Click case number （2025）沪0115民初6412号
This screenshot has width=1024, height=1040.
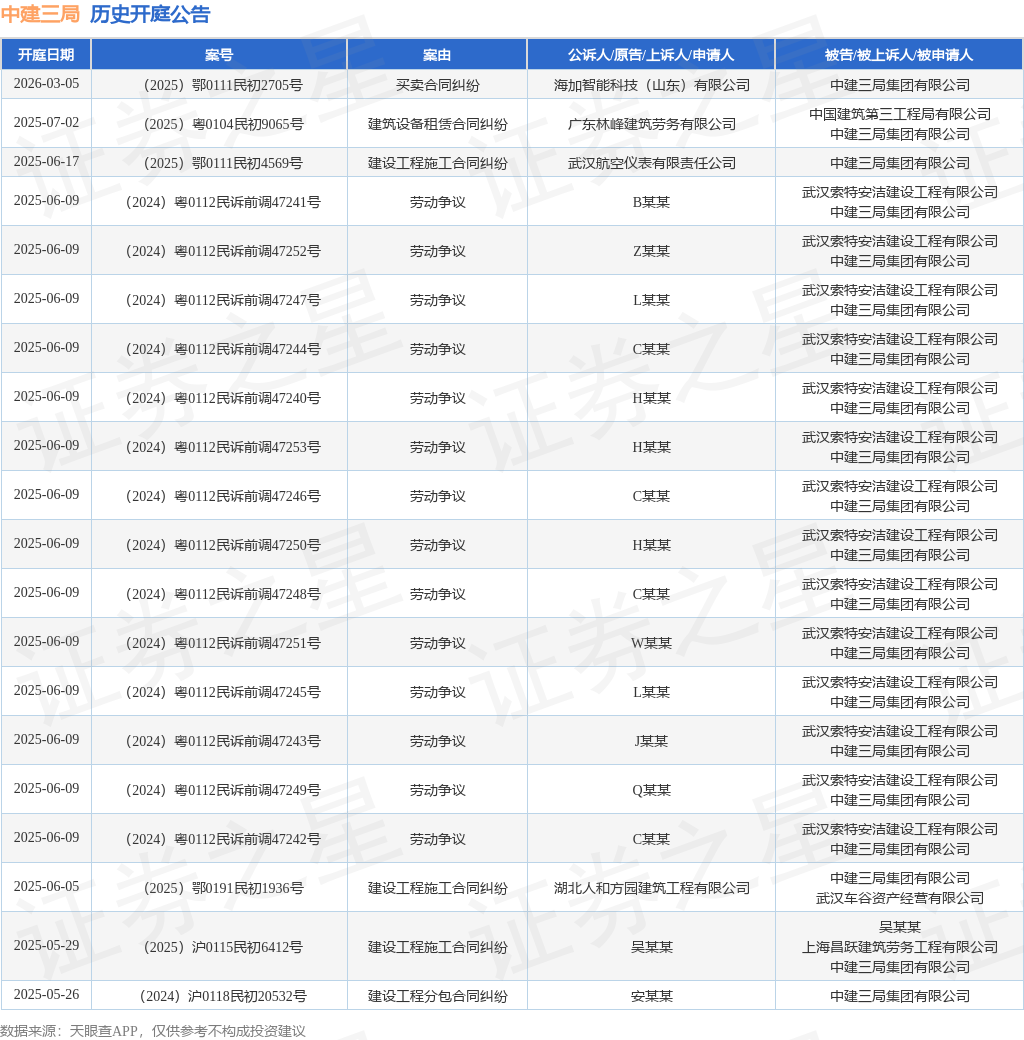pyautogui.click(x=223, y=947)
